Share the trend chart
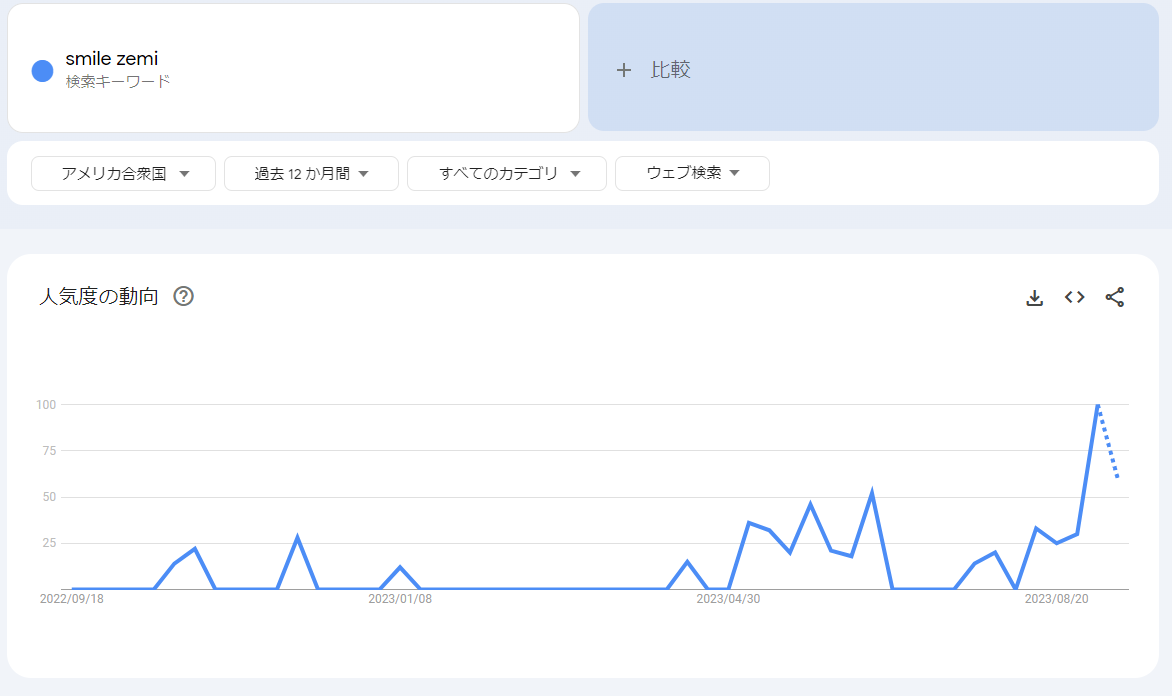This screenshot has width=1172, height=696. click(x=1114, y=298)
